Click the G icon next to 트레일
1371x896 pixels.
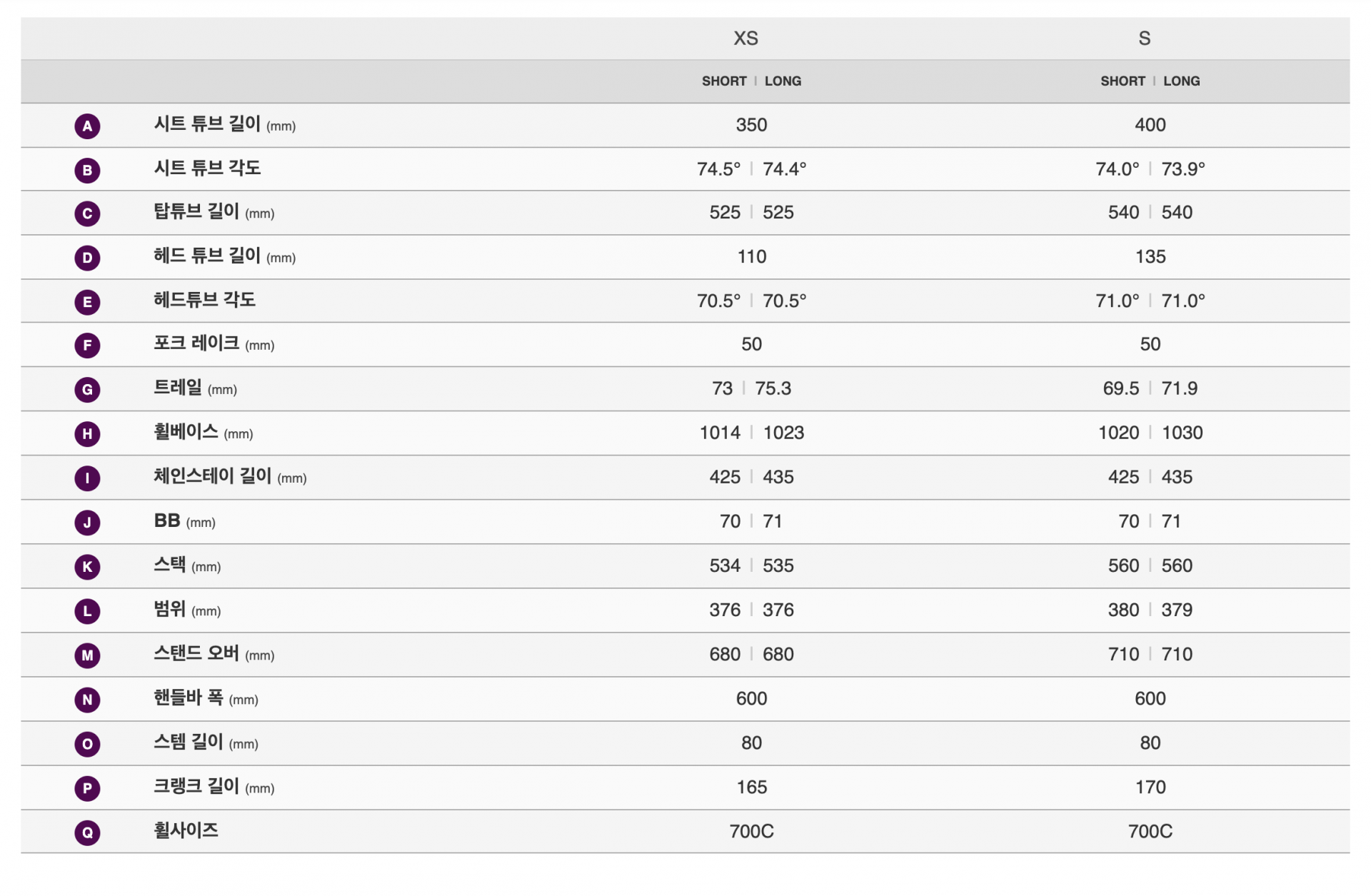tap(87, 390)
